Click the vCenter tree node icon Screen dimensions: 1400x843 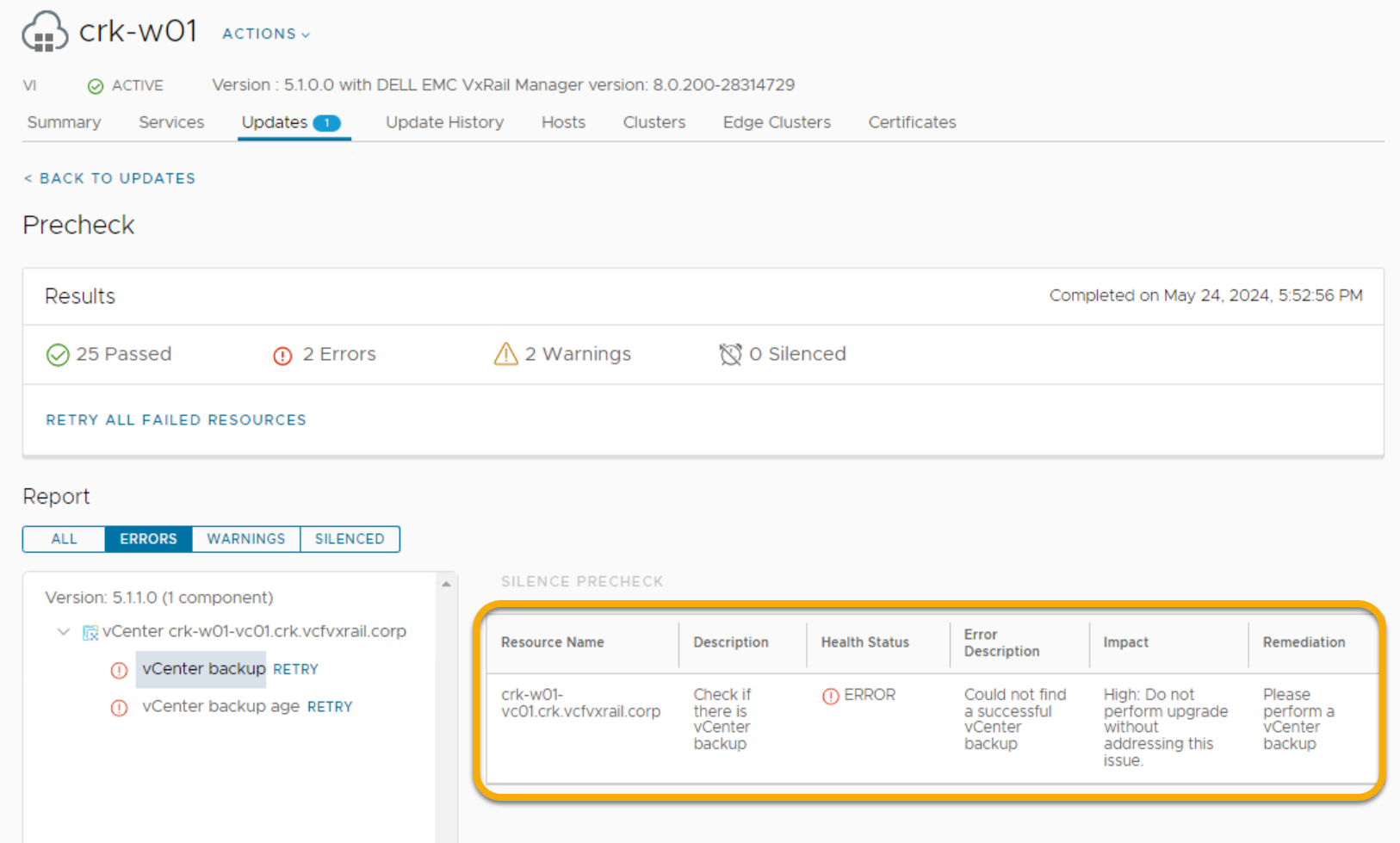click(90, 633)
